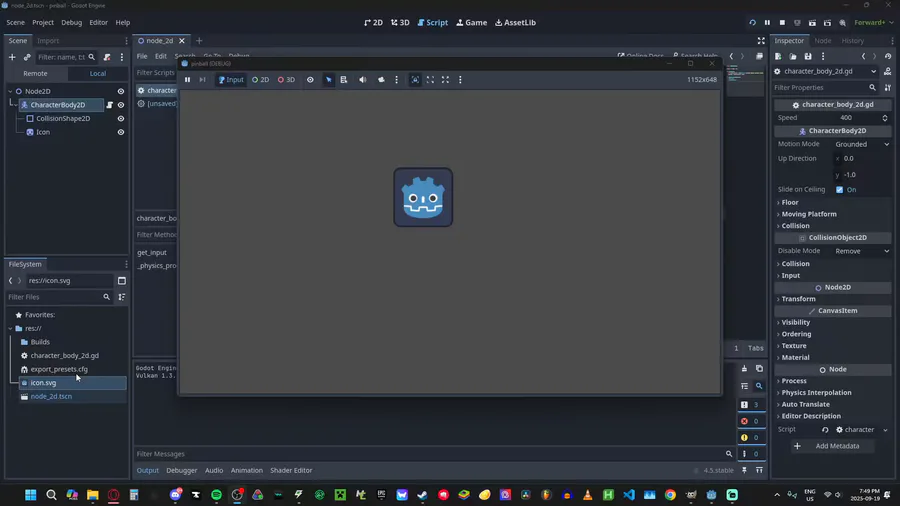Screen dimensions: 900x506
Task: Open the Script resource dropdown arrow
Action: click(885, 430)
